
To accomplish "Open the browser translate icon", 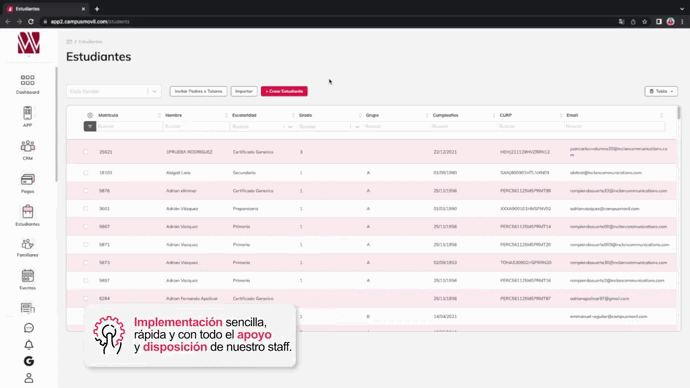I will [621, 22].
